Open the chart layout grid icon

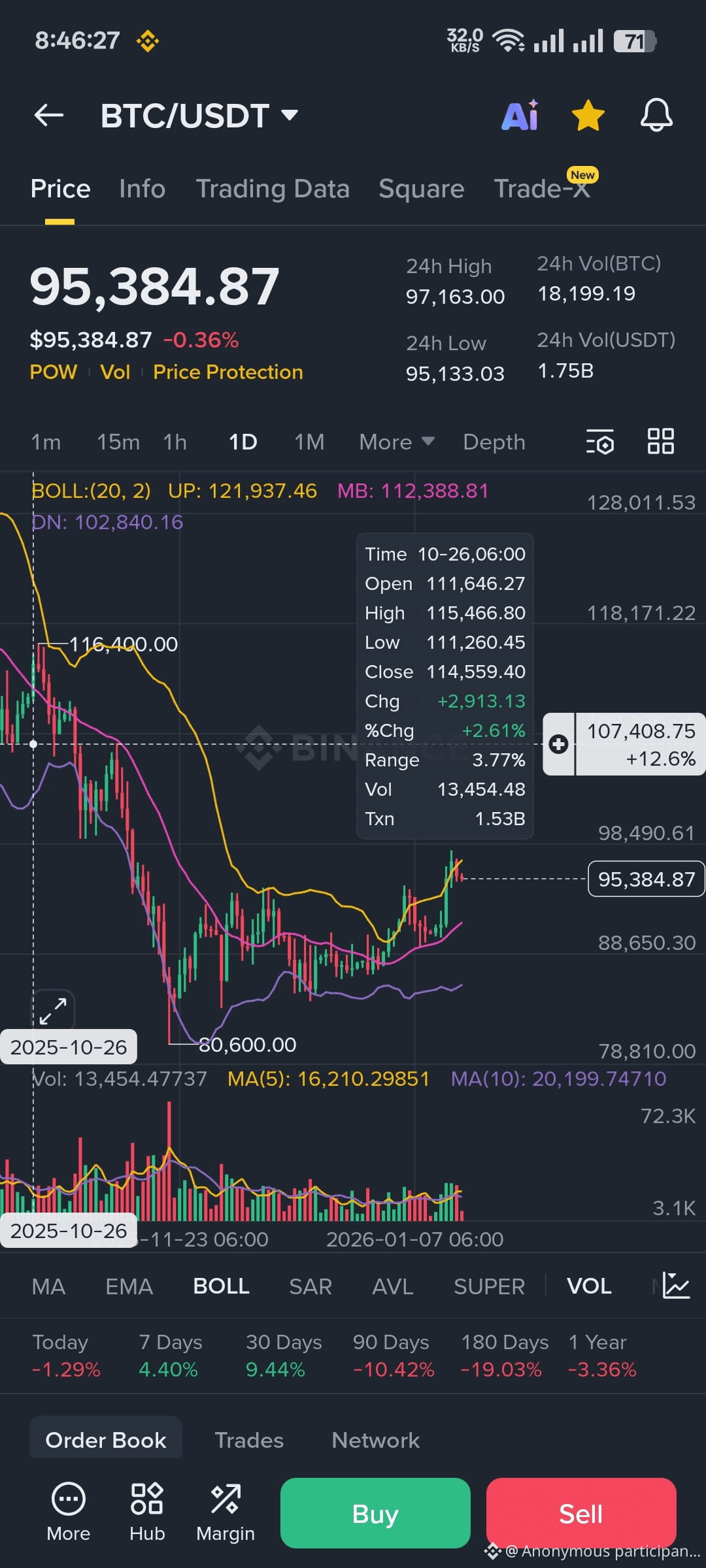click(x=661, y=441)
